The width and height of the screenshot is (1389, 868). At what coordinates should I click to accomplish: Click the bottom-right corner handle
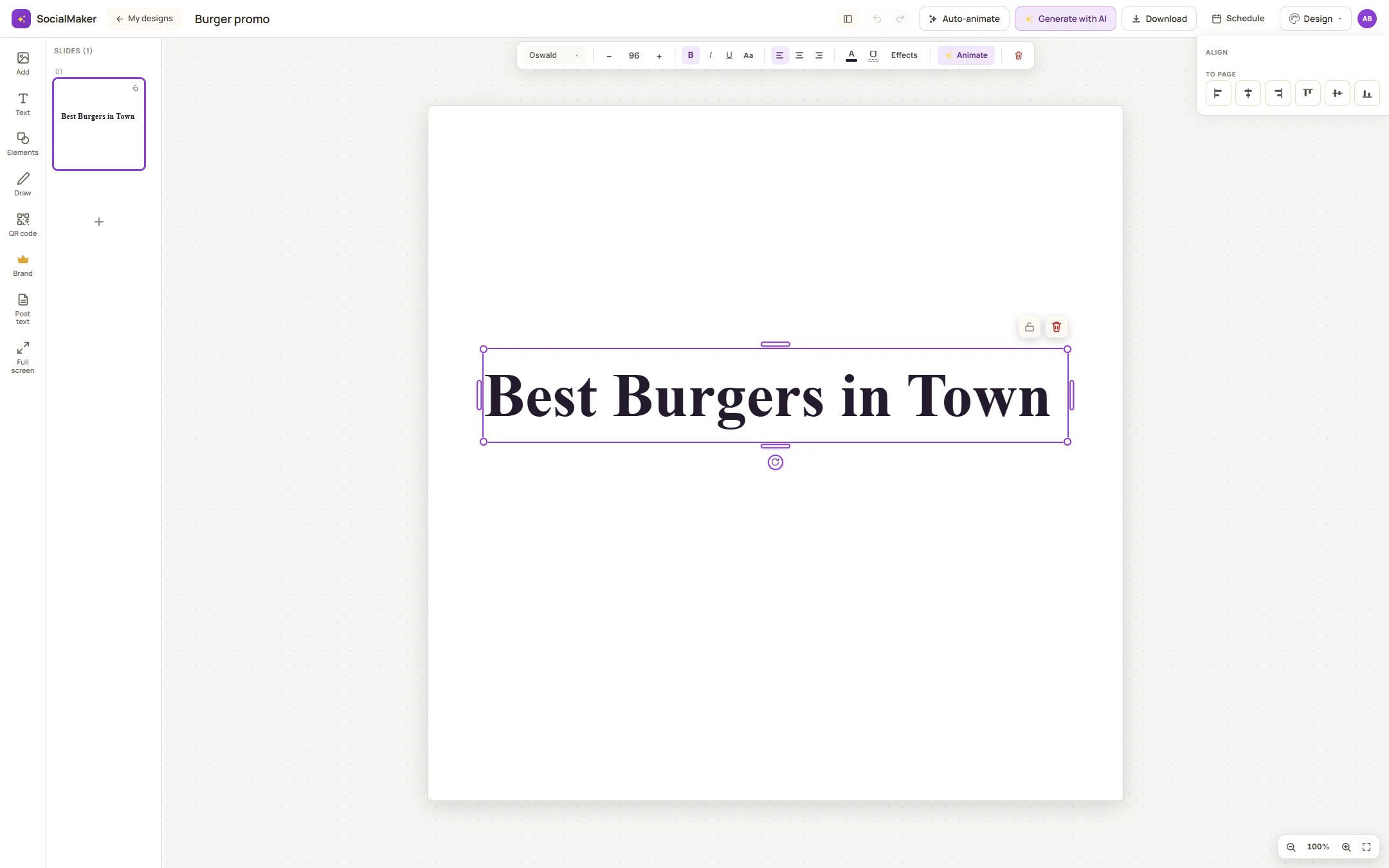1067,442
